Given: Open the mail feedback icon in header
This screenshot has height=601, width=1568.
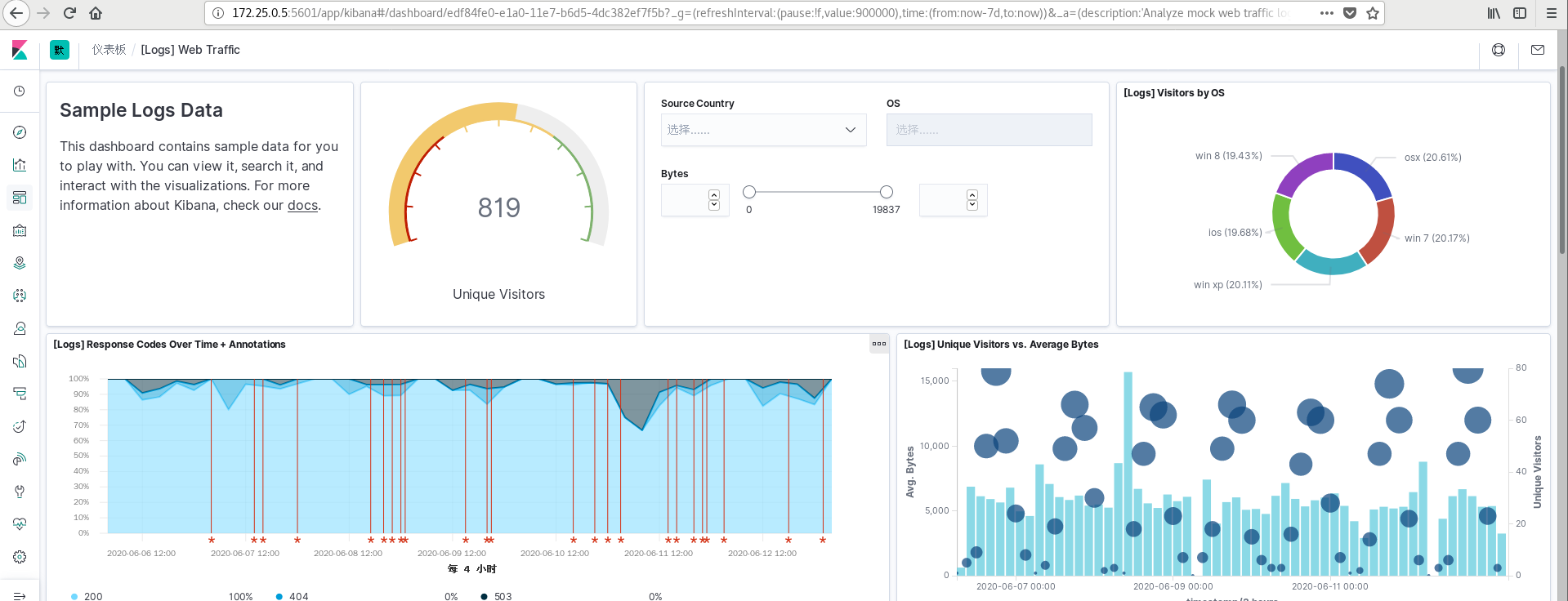Looking at the screenshot, I should [x=1538, y=50].
